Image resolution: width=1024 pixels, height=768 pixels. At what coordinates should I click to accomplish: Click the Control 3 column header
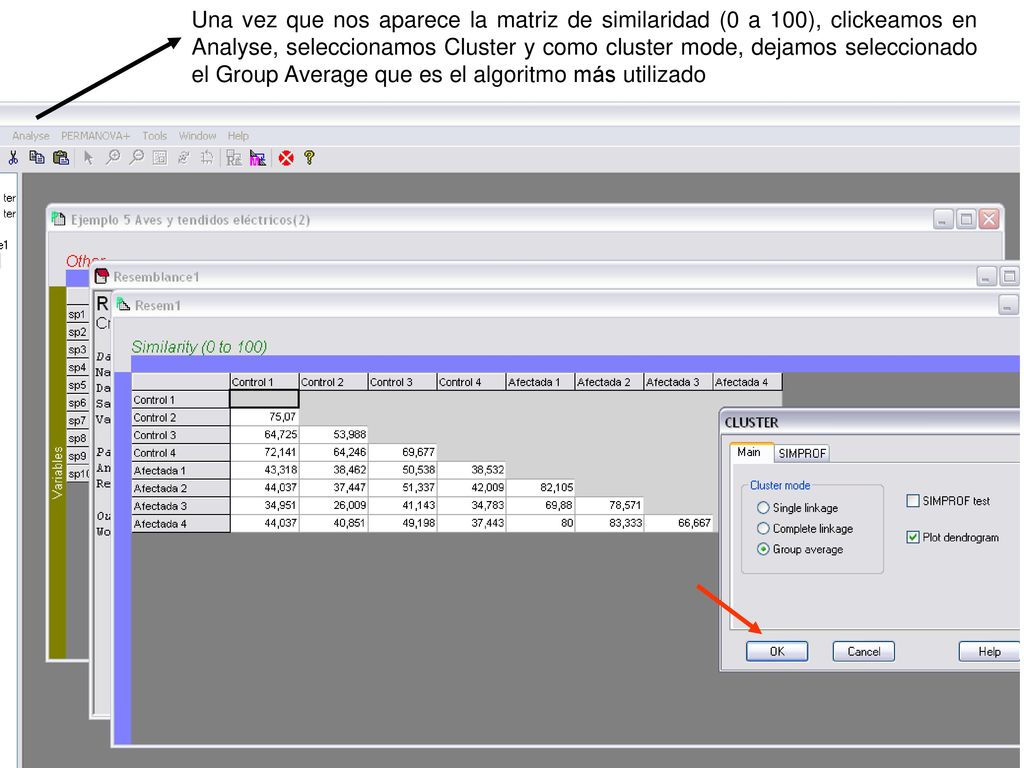pyautogui.click(x=402, y=381)
